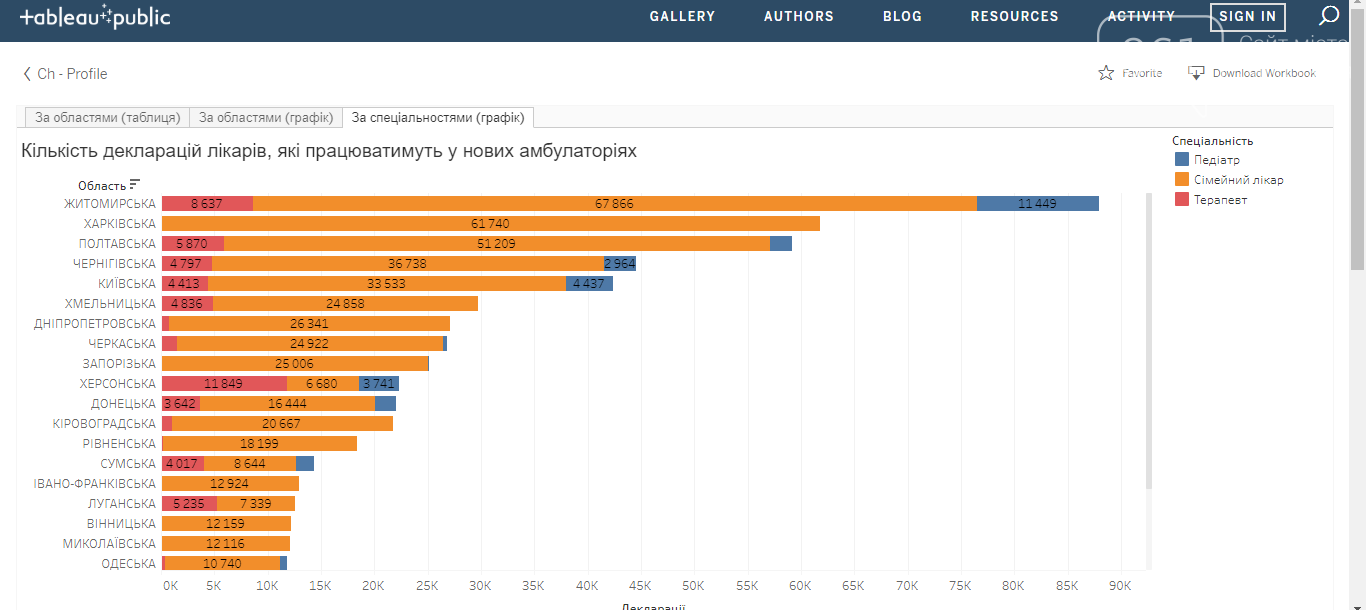Click the Favorite star icon
This screenshot has height=610, width=1366.
tap(1106, 73)
